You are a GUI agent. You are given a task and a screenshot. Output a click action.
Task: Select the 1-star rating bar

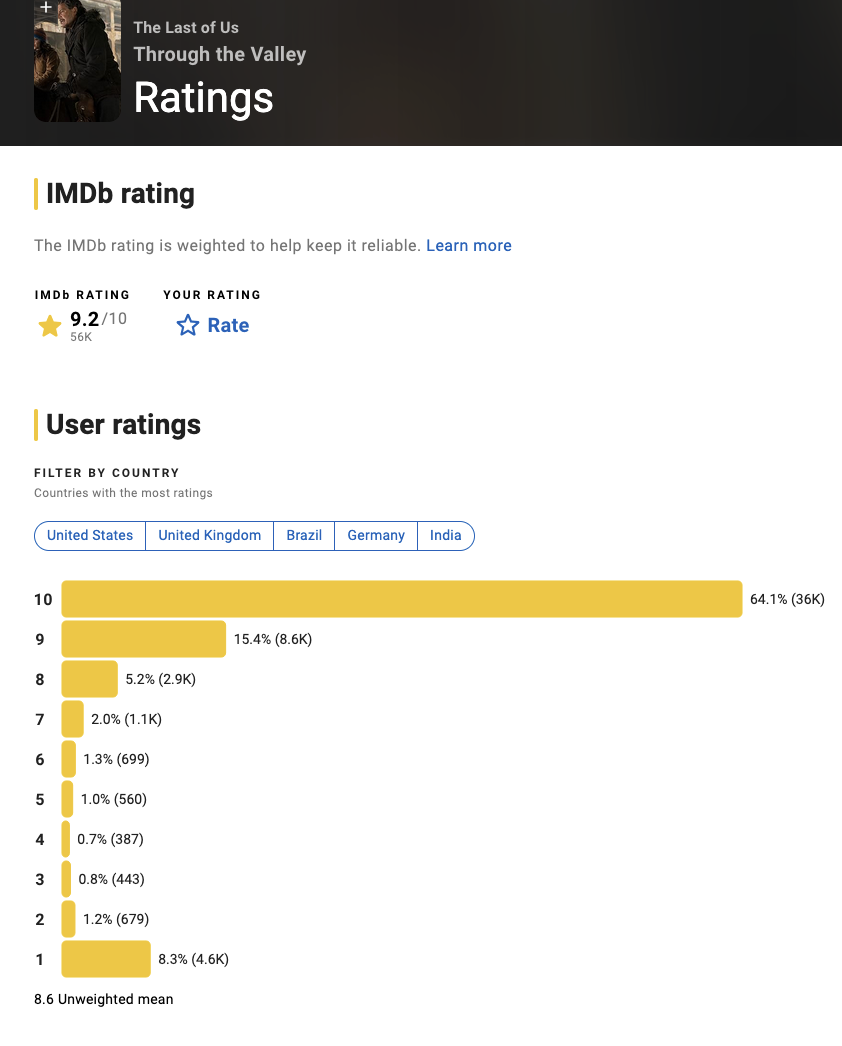(x=106, y=959)
